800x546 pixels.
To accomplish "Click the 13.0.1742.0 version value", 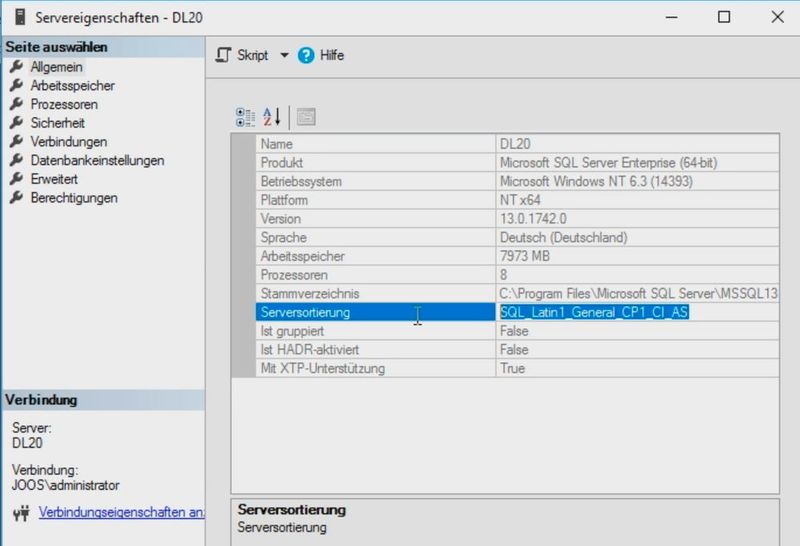I will (x=637, y=218).
